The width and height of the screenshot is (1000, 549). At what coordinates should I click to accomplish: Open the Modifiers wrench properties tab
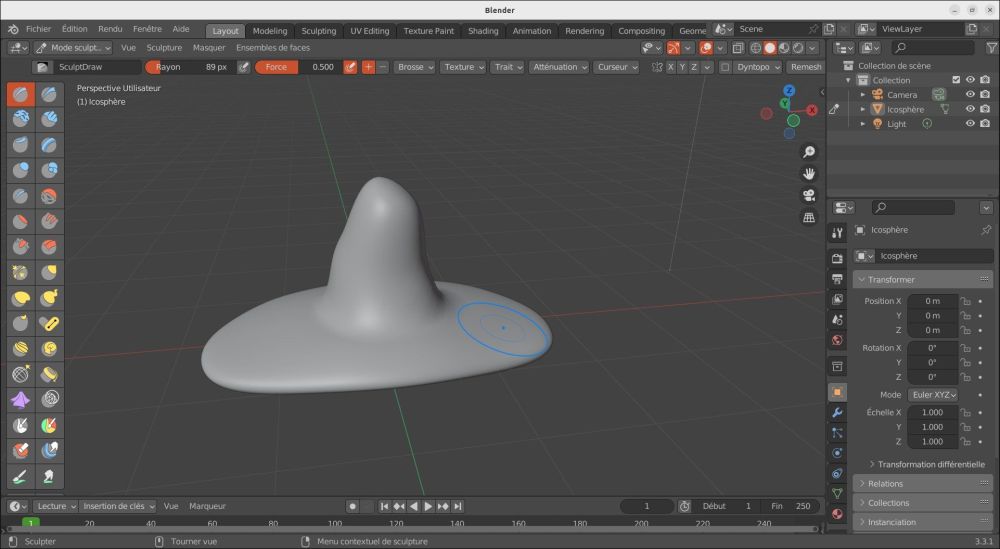tap(838, 413)
